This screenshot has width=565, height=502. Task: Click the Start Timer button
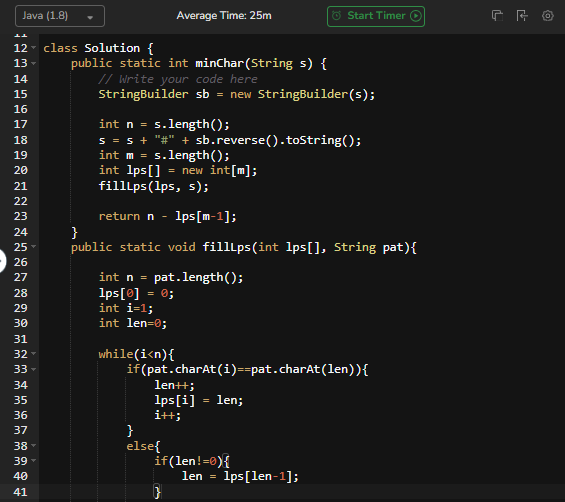(x=376, y=16)
